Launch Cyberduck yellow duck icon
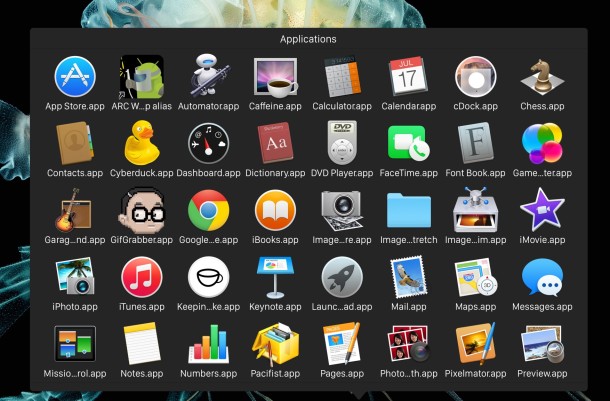 142,143
